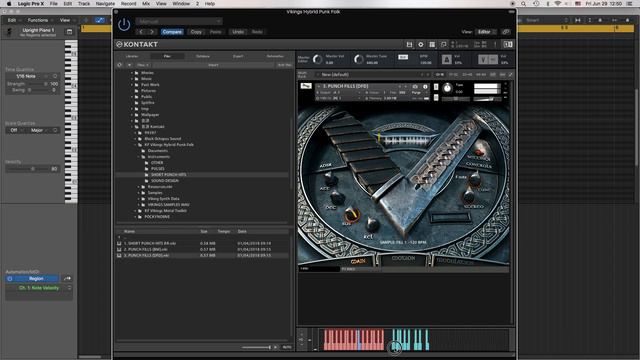Click the Import button in browser

click(x=213, y=65)
